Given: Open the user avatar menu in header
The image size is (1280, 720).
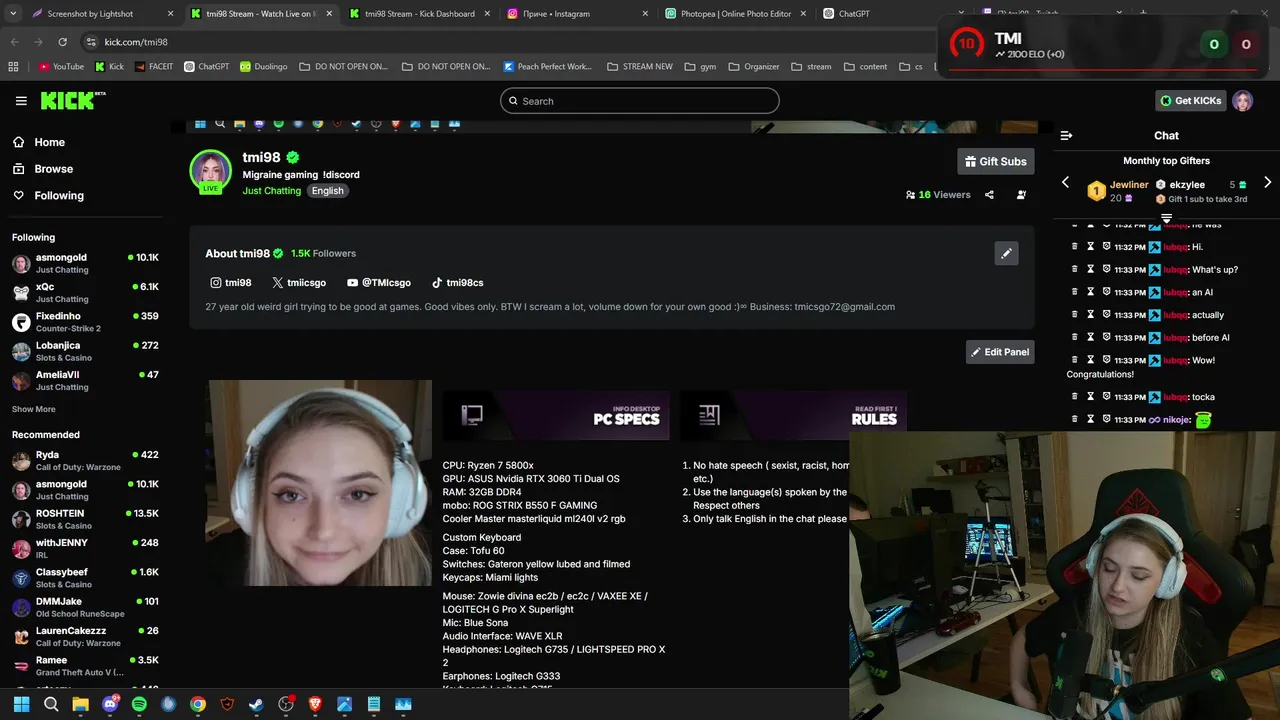Looking at the screenshot, I should pos(1242,101).
